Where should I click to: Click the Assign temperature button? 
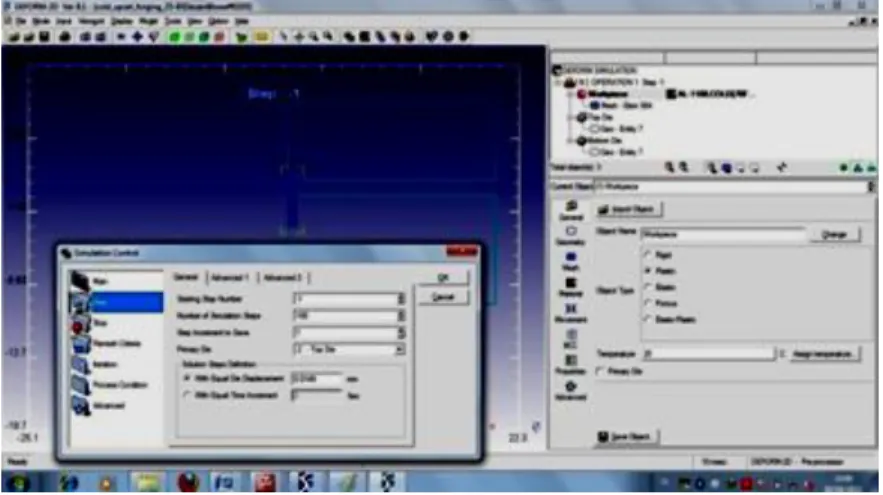point(824,354)
